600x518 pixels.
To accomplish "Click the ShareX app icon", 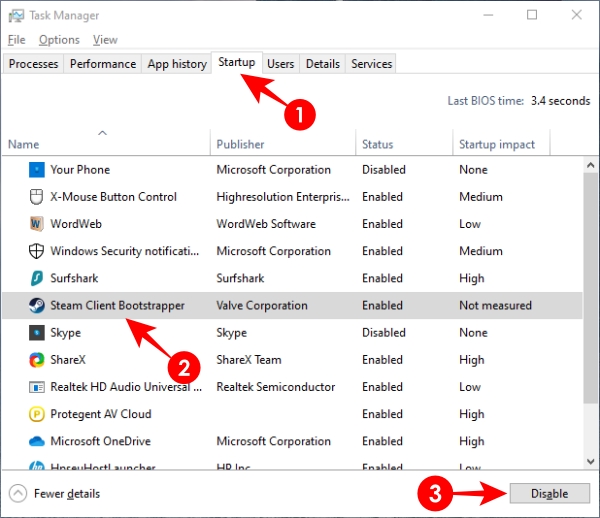I will (36, 359).
